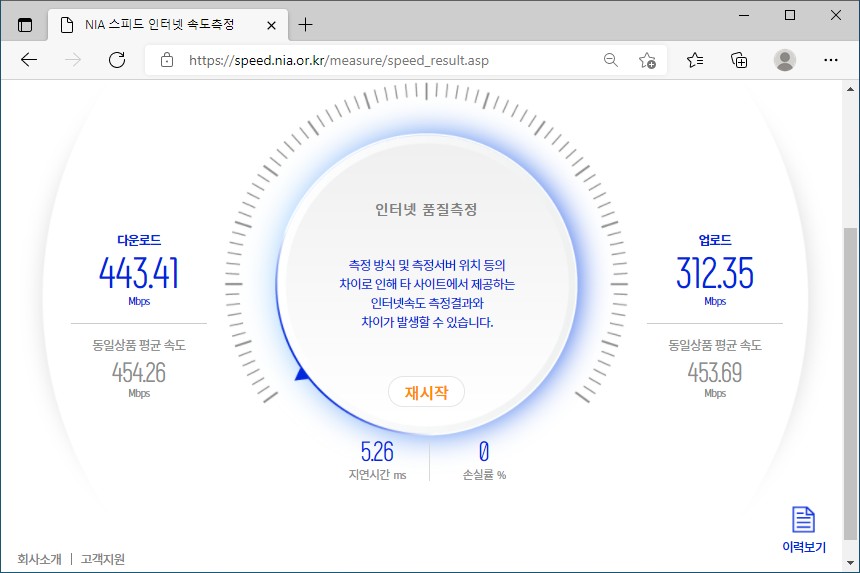
Task: Click the download speed value 443.41
Action: click(139, 273)
